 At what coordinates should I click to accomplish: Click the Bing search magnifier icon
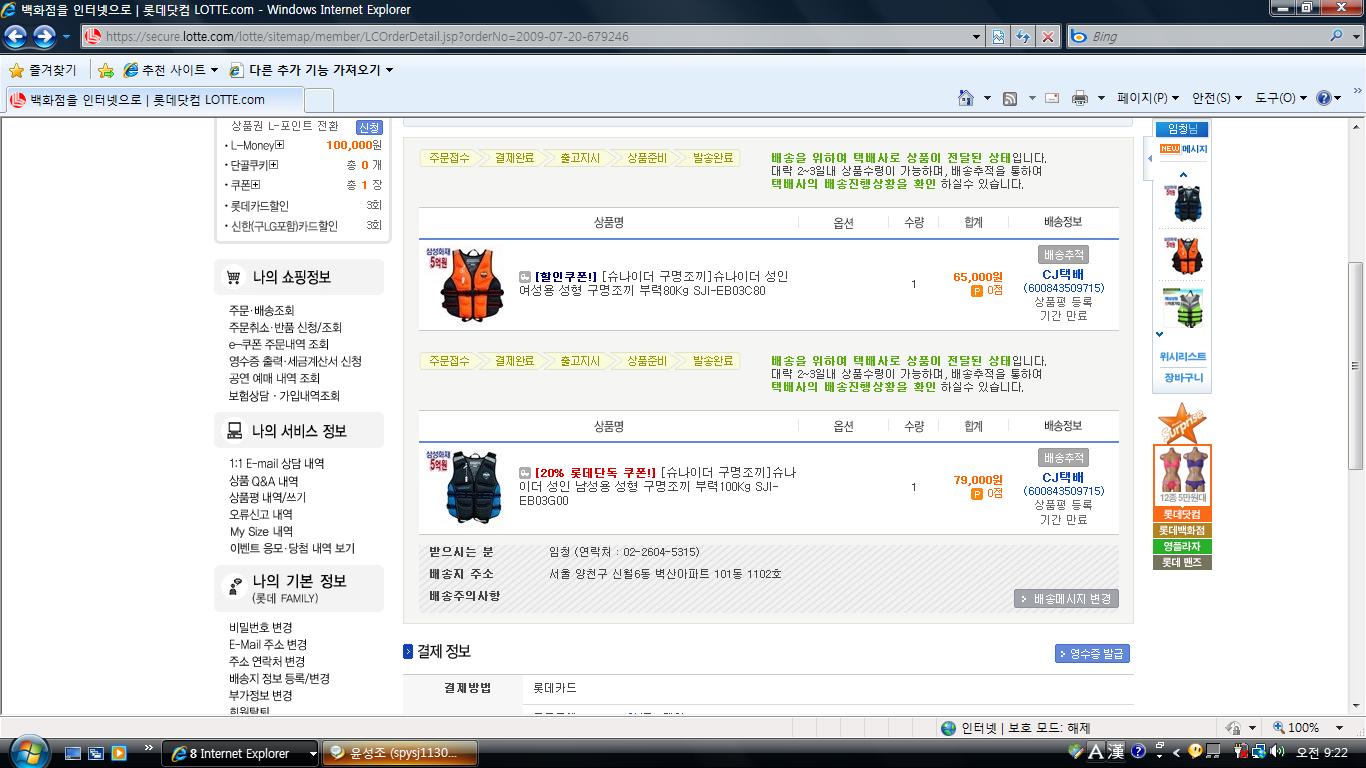tap(1337, 36)
